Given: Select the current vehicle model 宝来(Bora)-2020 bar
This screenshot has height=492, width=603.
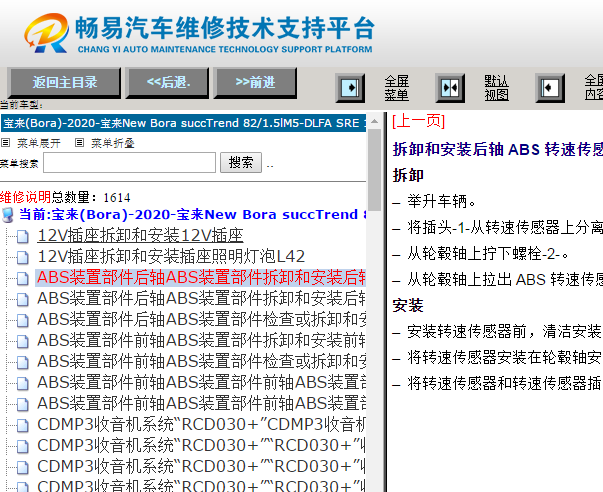Looking at the screenshot, I should (183, 123).
